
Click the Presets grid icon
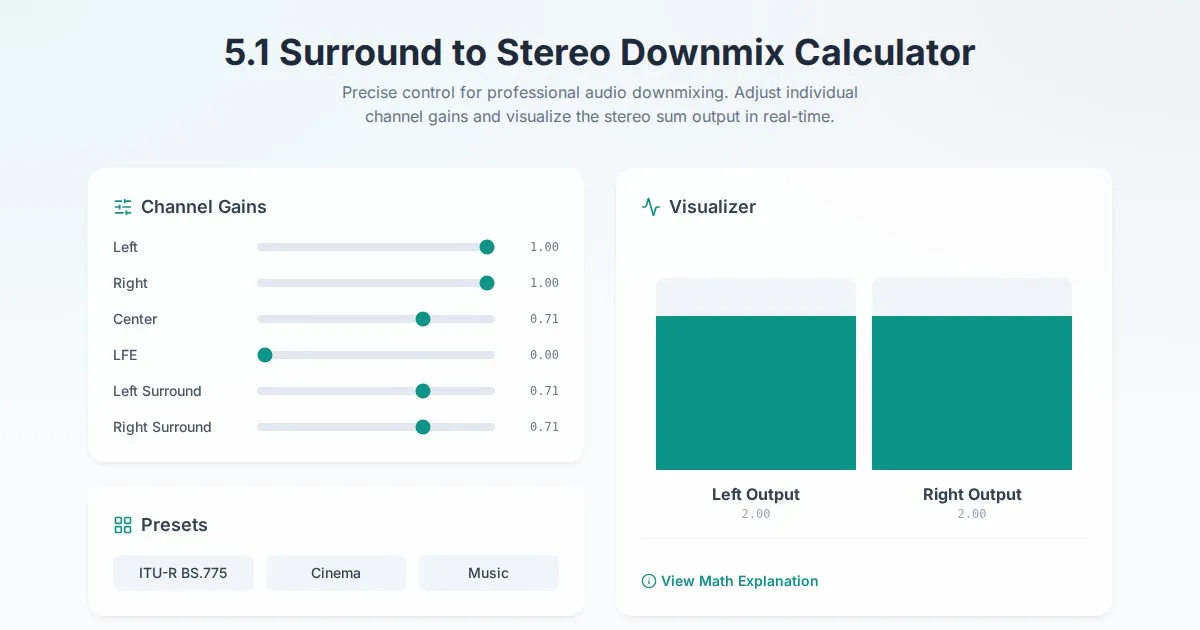123,525
